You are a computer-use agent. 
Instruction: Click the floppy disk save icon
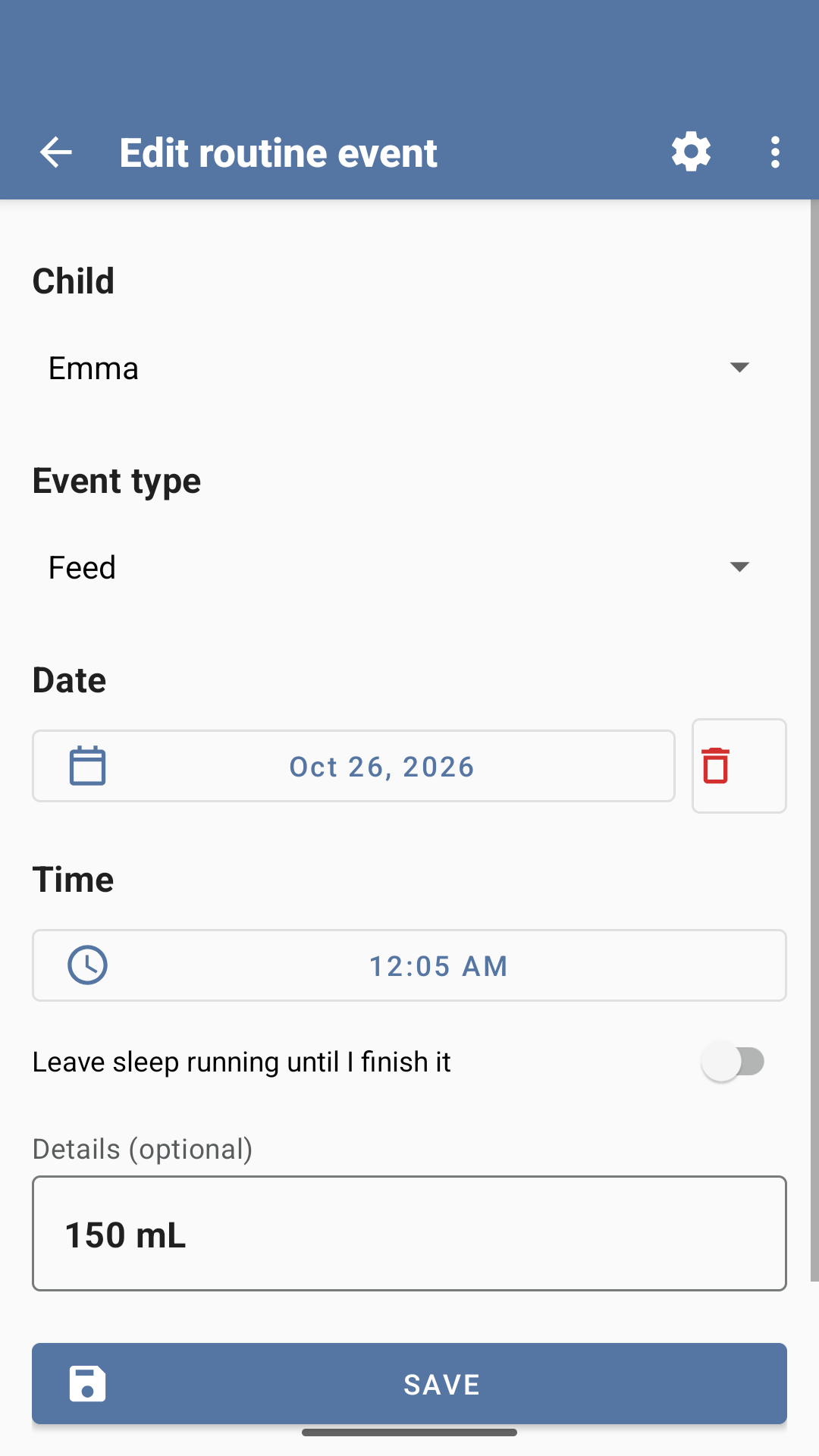(x=87, y=1384)
